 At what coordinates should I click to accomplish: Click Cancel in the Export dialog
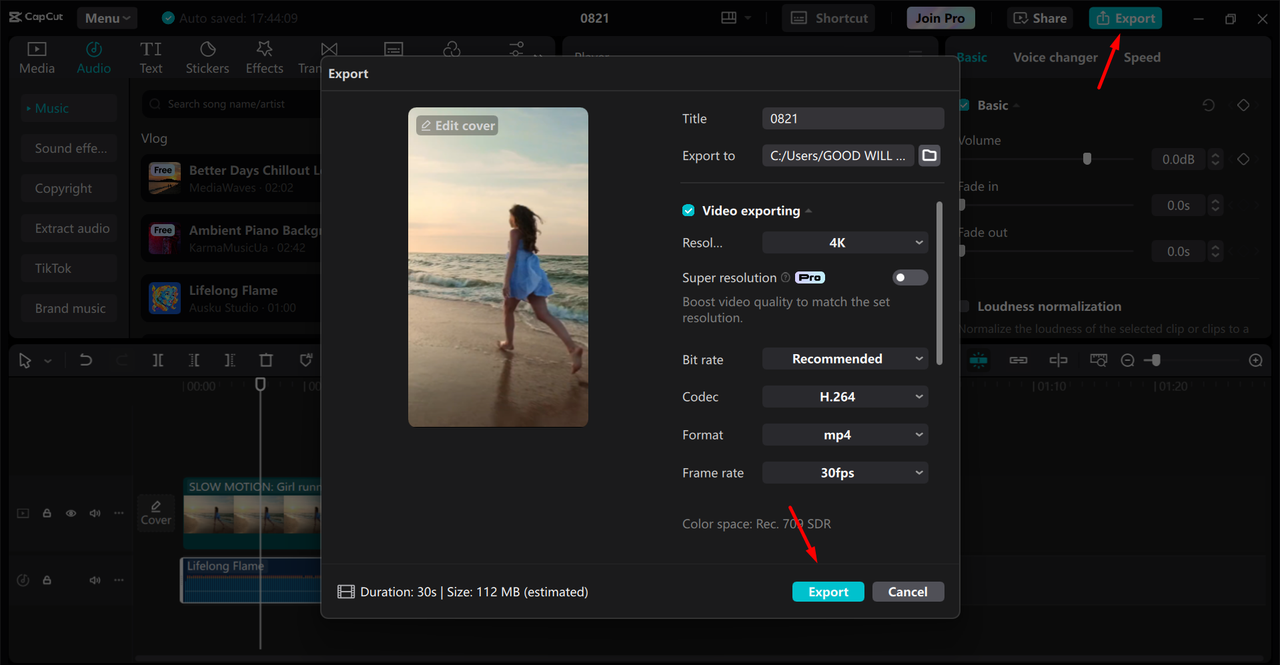pos(908,592)
